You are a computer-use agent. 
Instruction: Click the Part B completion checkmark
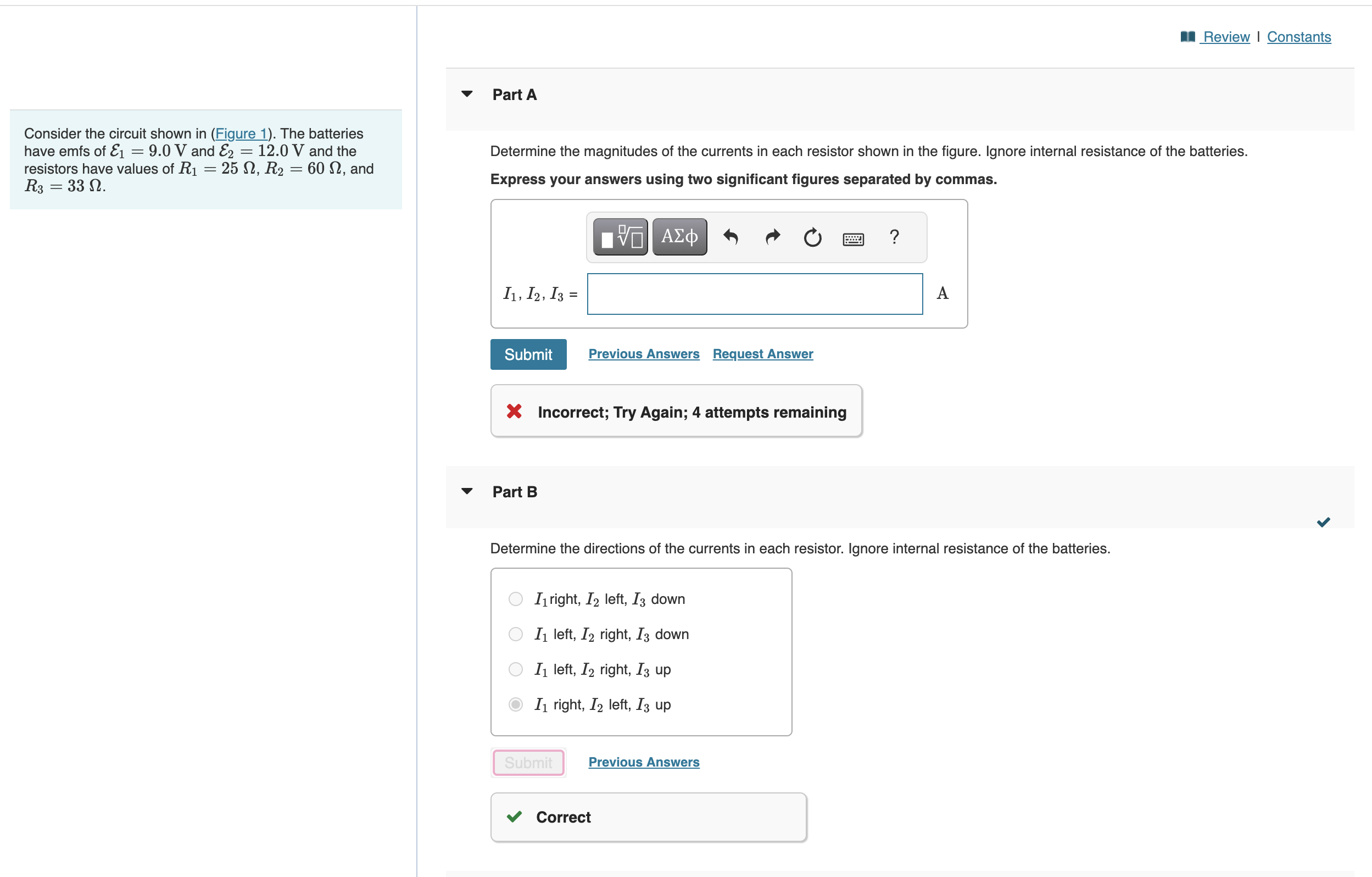1324,521
